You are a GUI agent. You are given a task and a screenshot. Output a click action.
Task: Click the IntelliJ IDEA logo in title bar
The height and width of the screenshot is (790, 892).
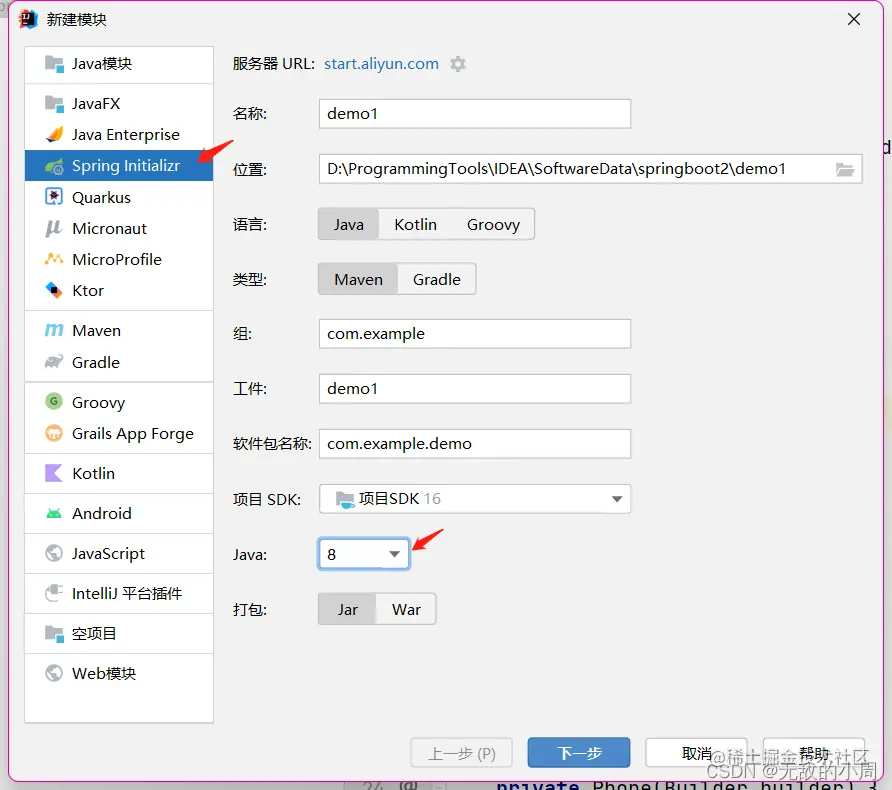[x=28, y=19]
